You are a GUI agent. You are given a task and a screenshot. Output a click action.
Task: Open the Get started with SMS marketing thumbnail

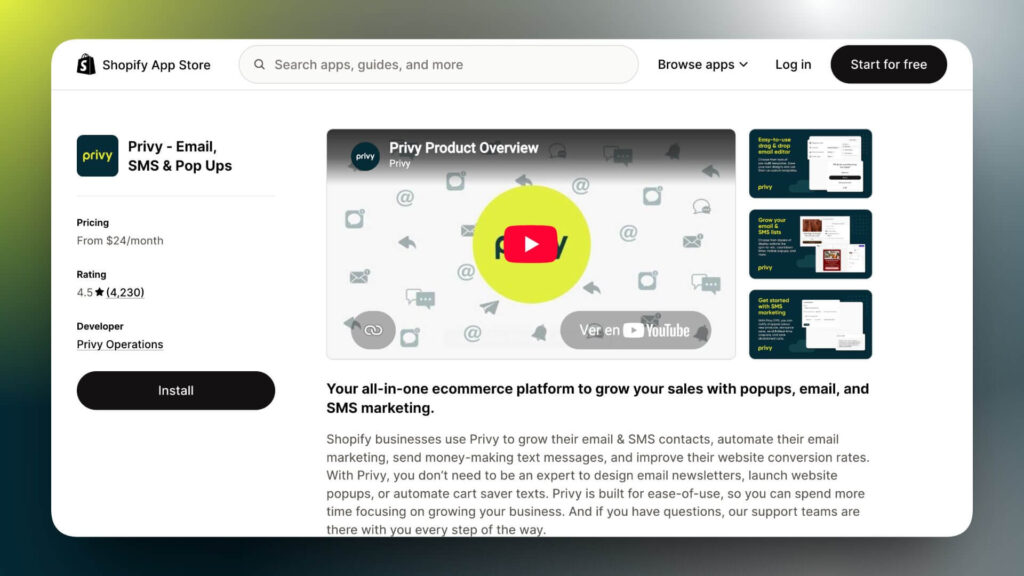(x=810, y=324)
